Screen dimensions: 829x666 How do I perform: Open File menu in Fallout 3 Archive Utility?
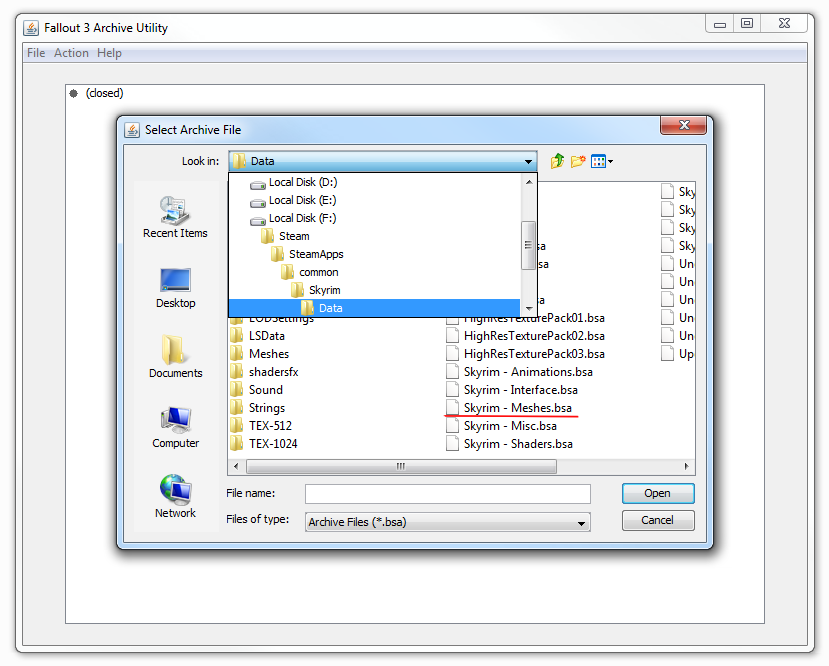tap(36, 53)
